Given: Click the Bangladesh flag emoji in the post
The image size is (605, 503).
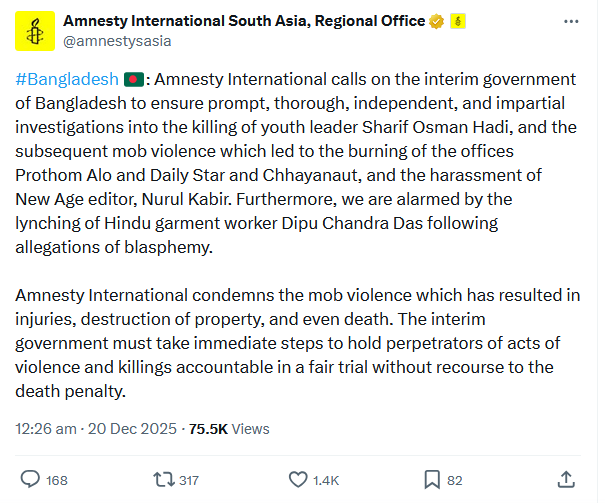Looking at the screenshot, I should [135, 79].
